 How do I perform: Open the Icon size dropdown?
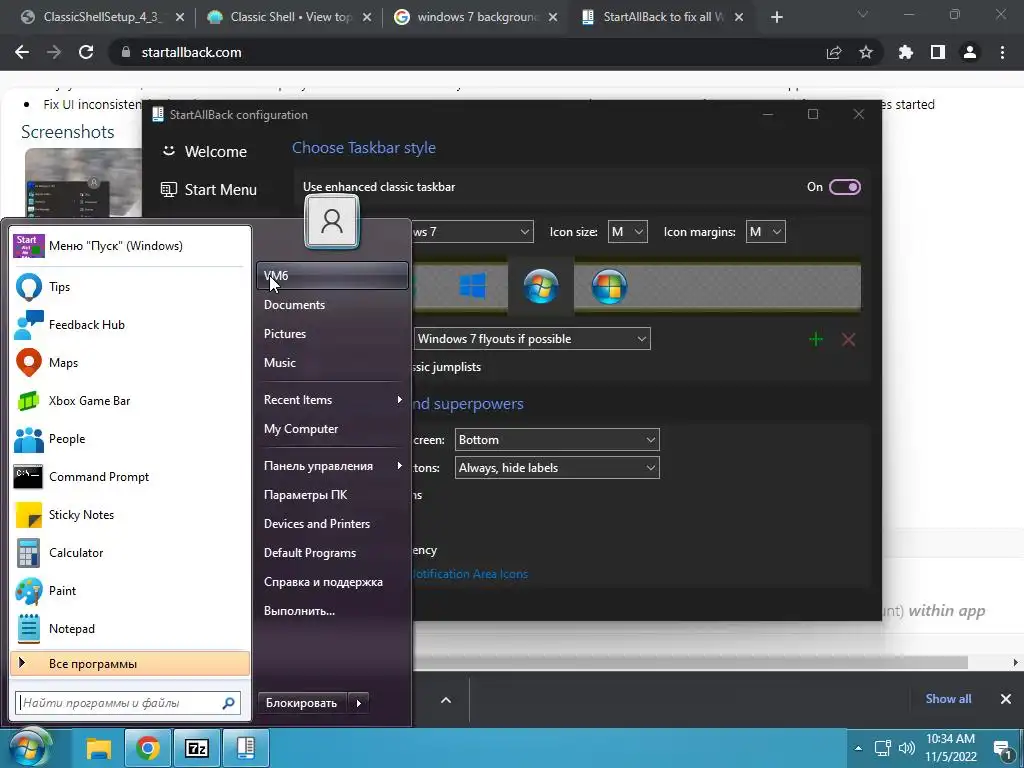pos(628,232)
